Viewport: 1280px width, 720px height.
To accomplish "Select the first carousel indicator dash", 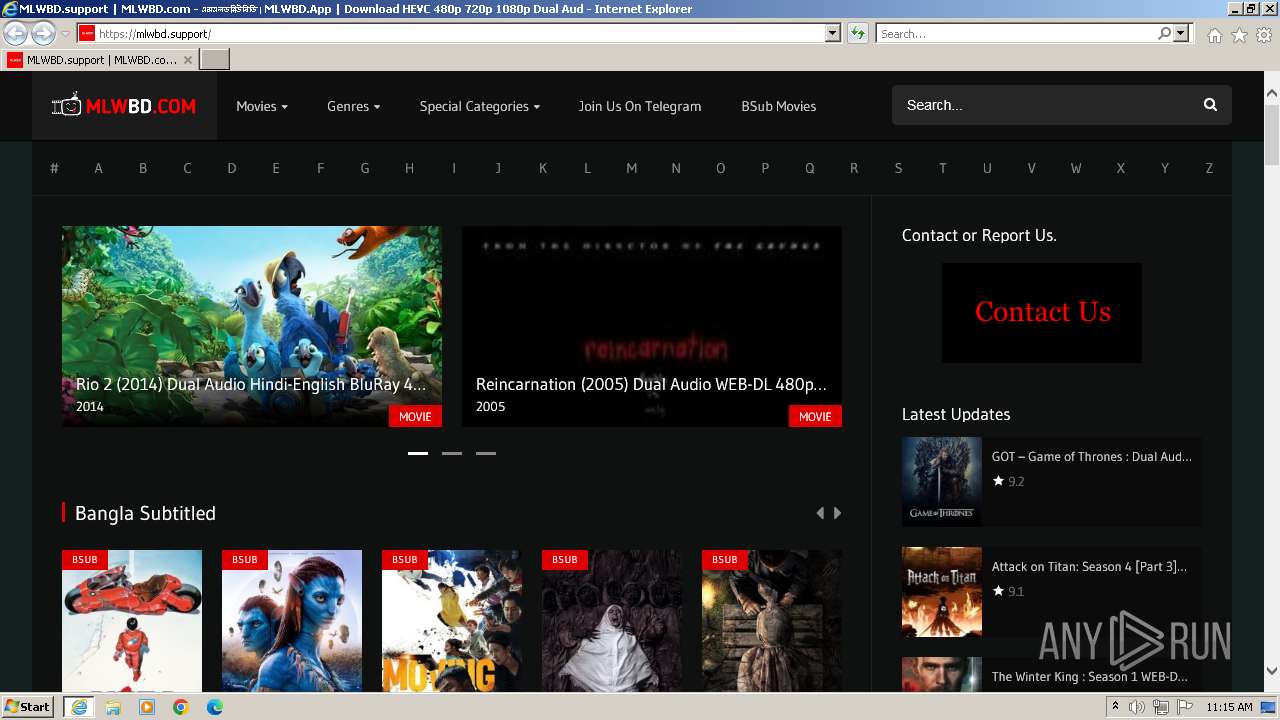I will (418, 453).
